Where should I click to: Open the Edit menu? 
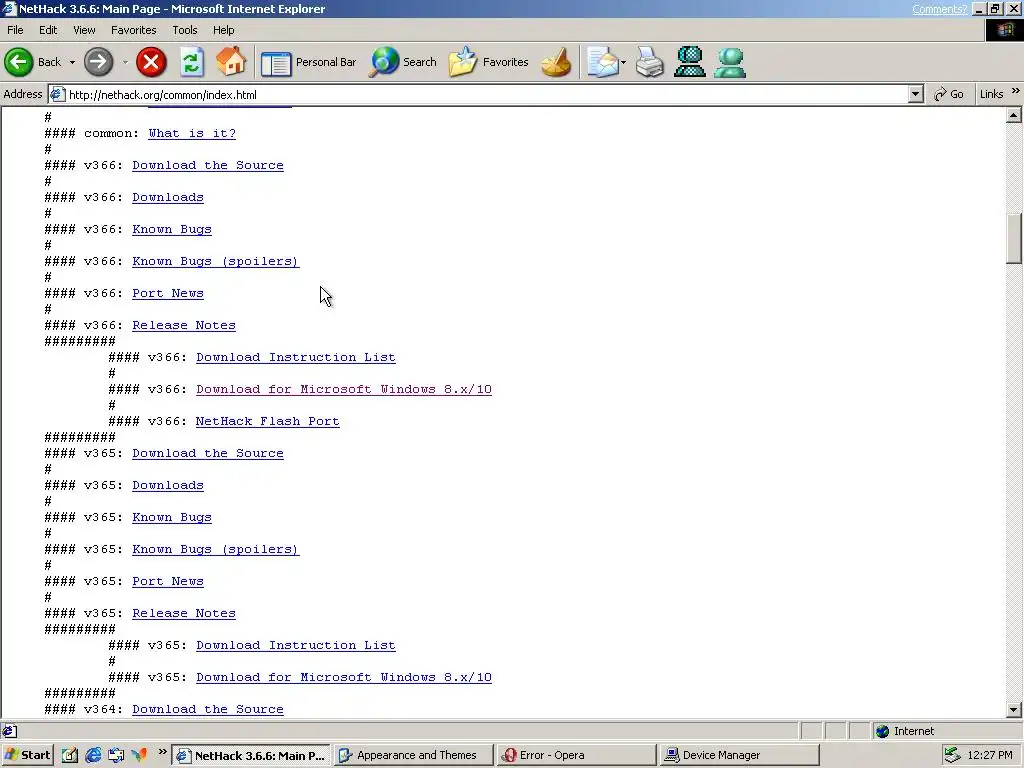48,30
